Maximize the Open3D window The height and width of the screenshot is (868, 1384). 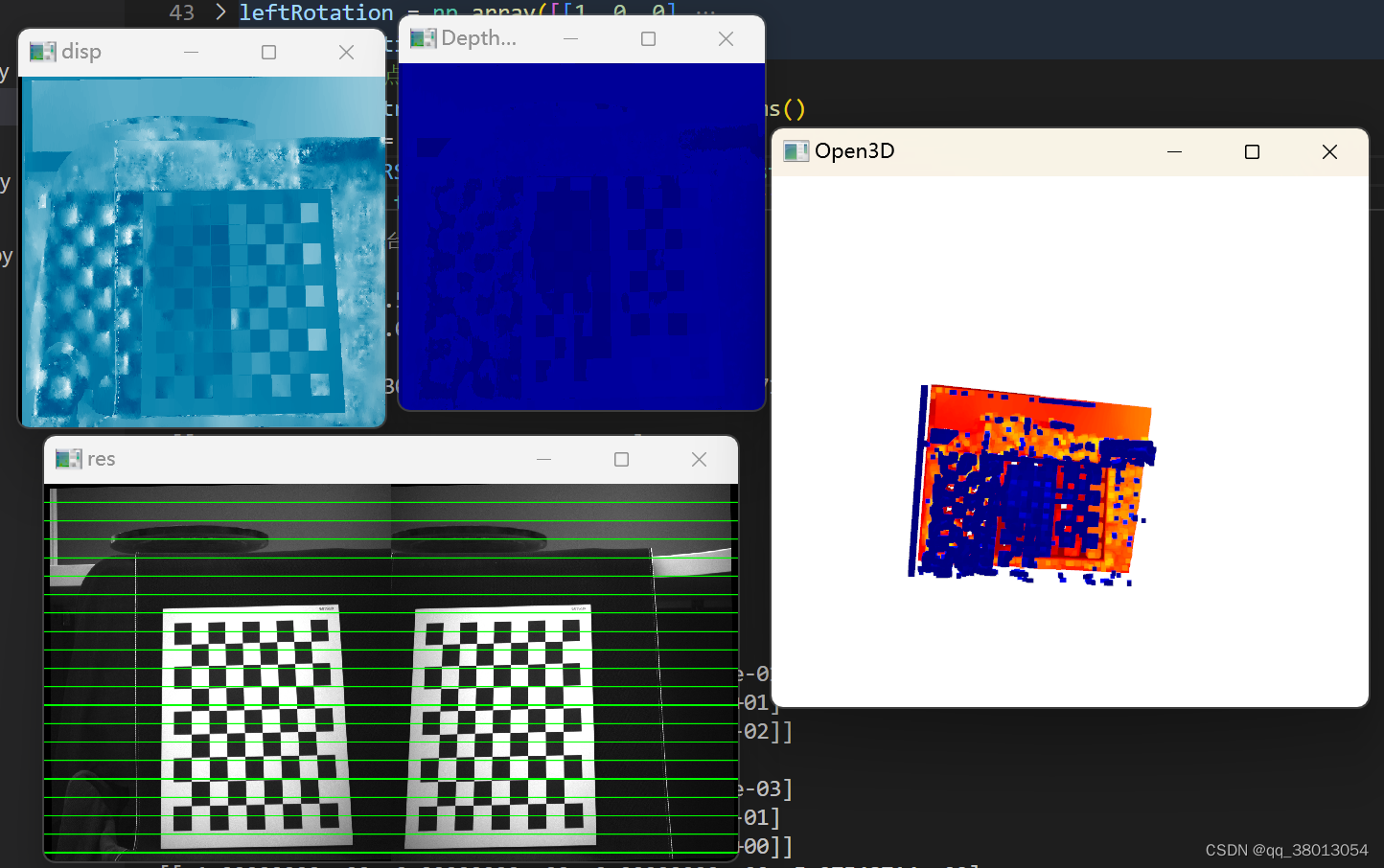coord(1252,151)
